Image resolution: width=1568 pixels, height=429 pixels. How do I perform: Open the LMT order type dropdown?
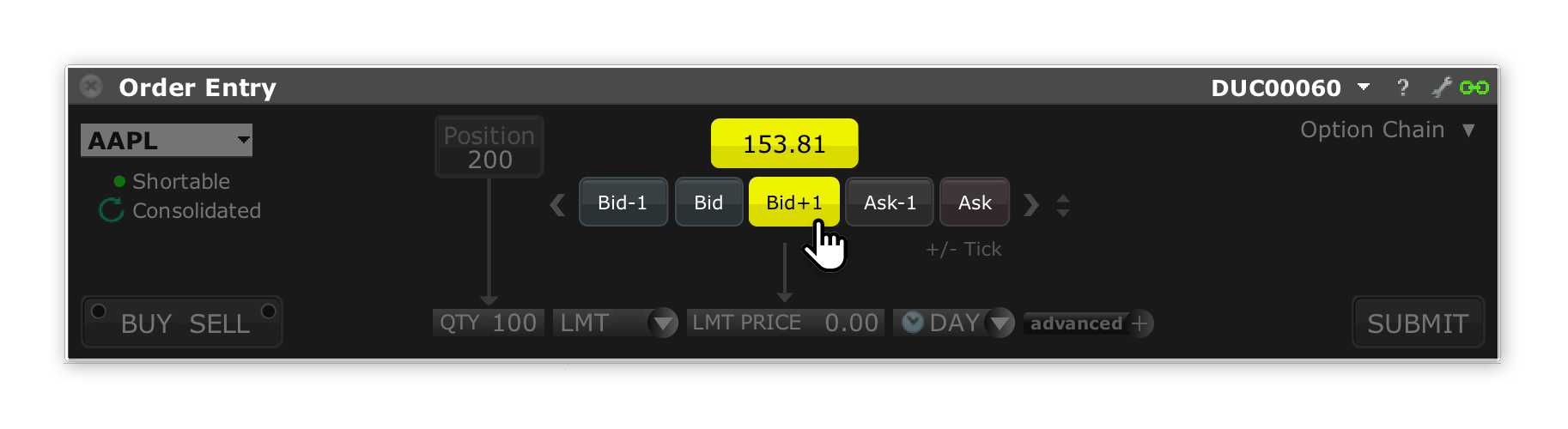(x=662, y=323)
